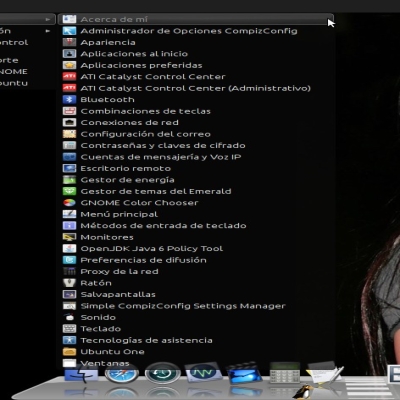Click the Escritorio remoto icon

tap(69, 168)
